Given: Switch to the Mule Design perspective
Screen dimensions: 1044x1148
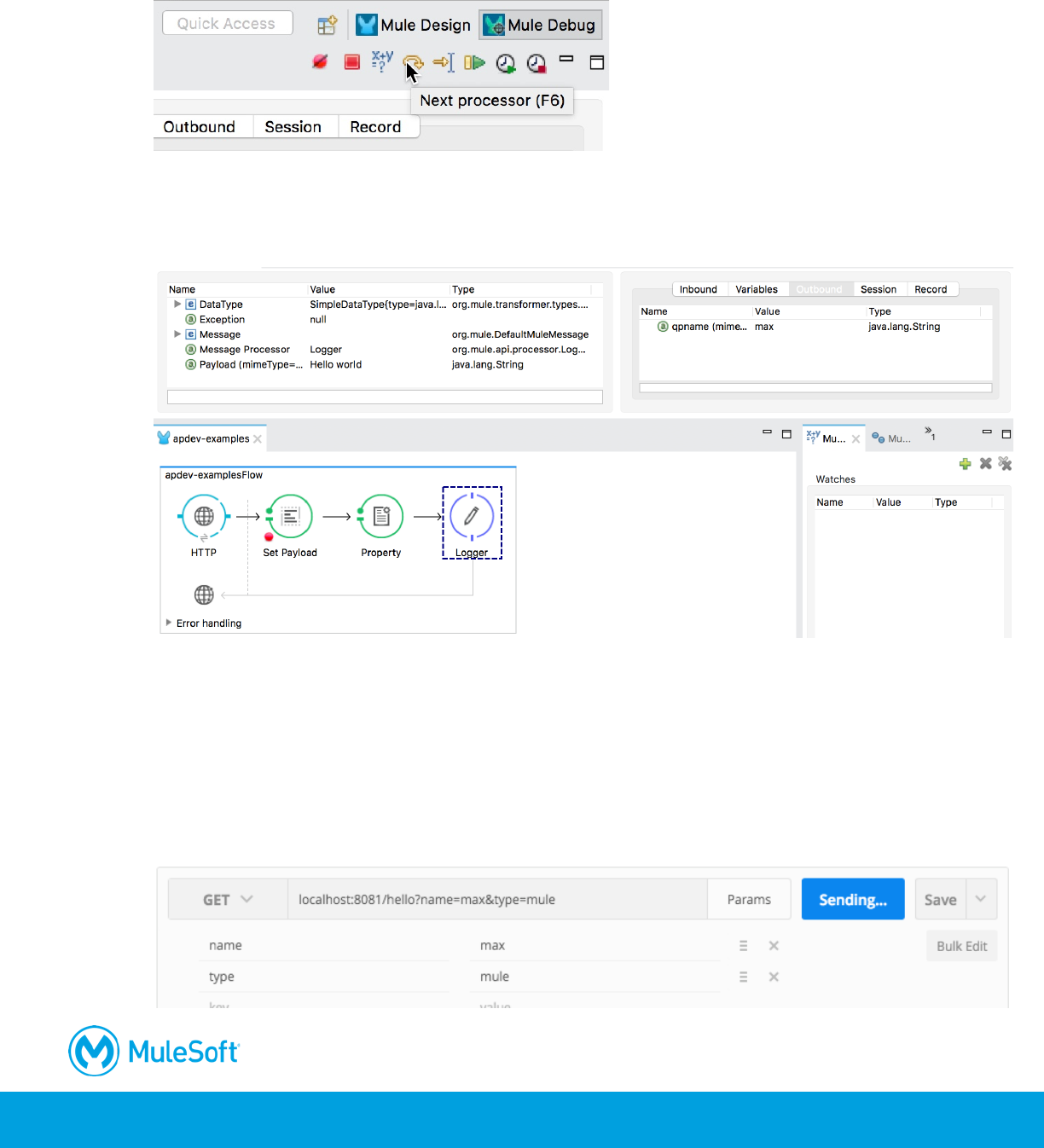Looking at the screenshot, I should (x=414, y=25).
